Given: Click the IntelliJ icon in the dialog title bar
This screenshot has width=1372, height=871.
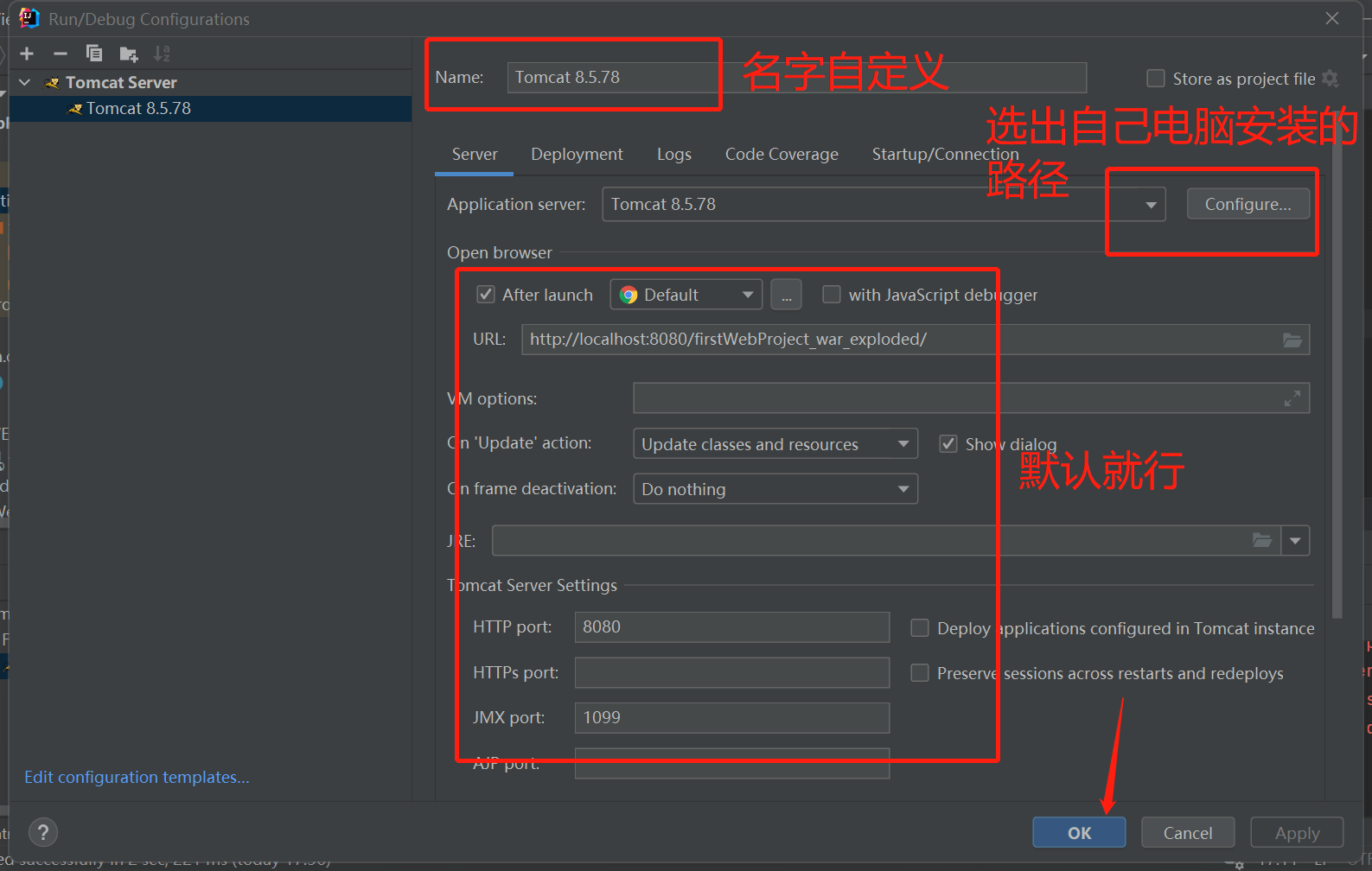Looking at the screenshot, I should click(29, 18).
